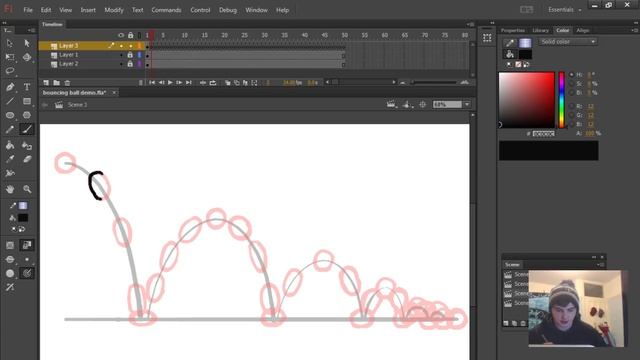
Task: Open the collapsed Transform panel icon
Action: pos(487,38)
